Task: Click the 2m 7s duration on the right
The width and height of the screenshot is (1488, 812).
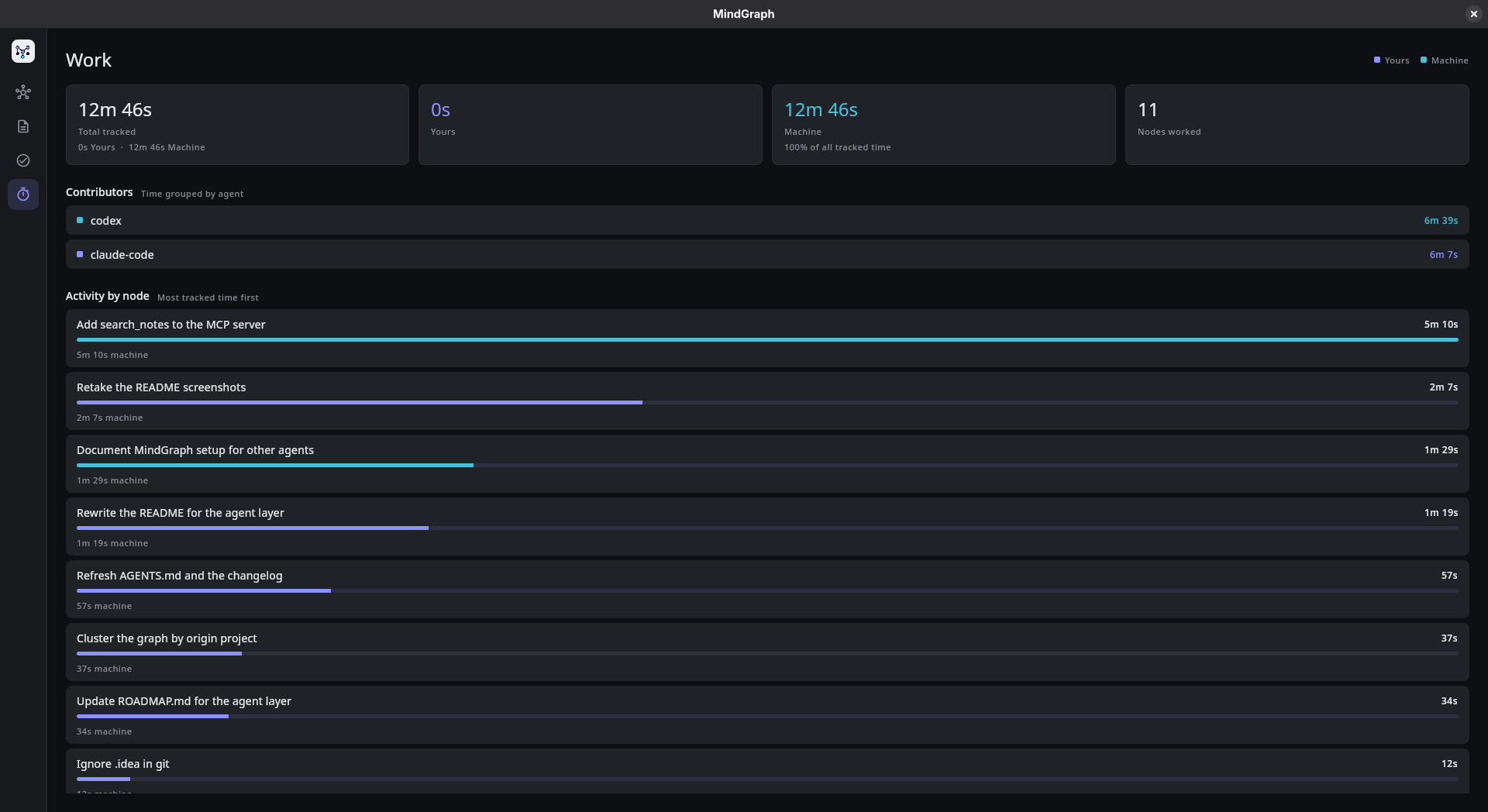Action: 1443,387
